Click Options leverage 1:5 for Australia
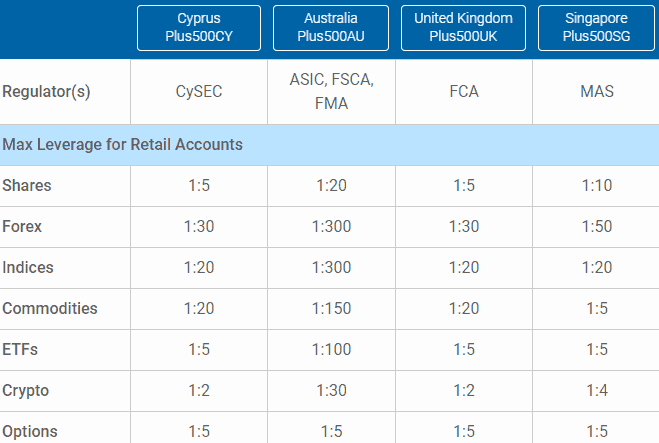The width and height of the screenshot is (659, 443). tap(331, 432)
